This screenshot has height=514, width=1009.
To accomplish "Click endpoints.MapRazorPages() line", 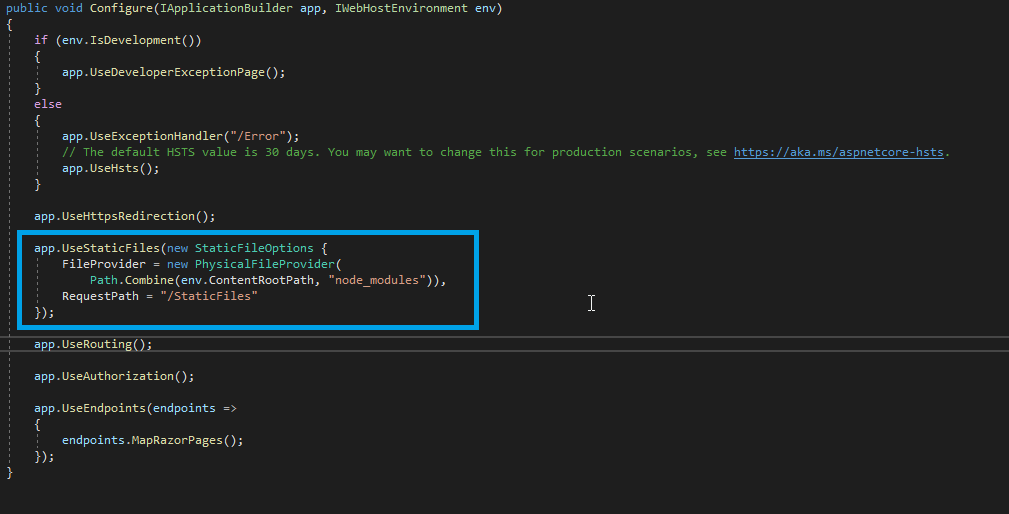I will pyautogui.click(x=153, y=441).
